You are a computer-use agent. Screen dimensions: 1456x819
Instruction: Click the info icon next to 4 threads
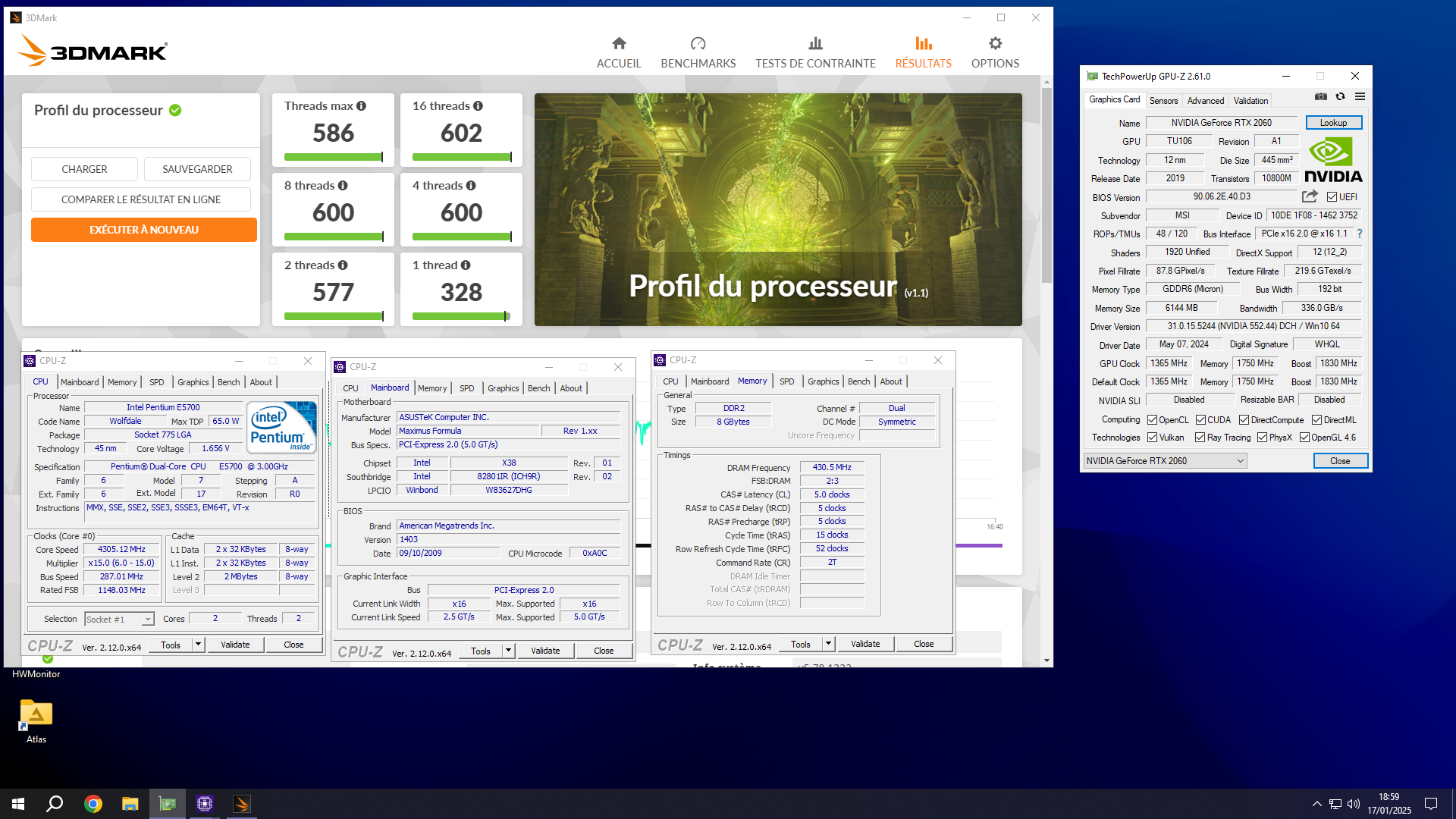coord(471,186)
